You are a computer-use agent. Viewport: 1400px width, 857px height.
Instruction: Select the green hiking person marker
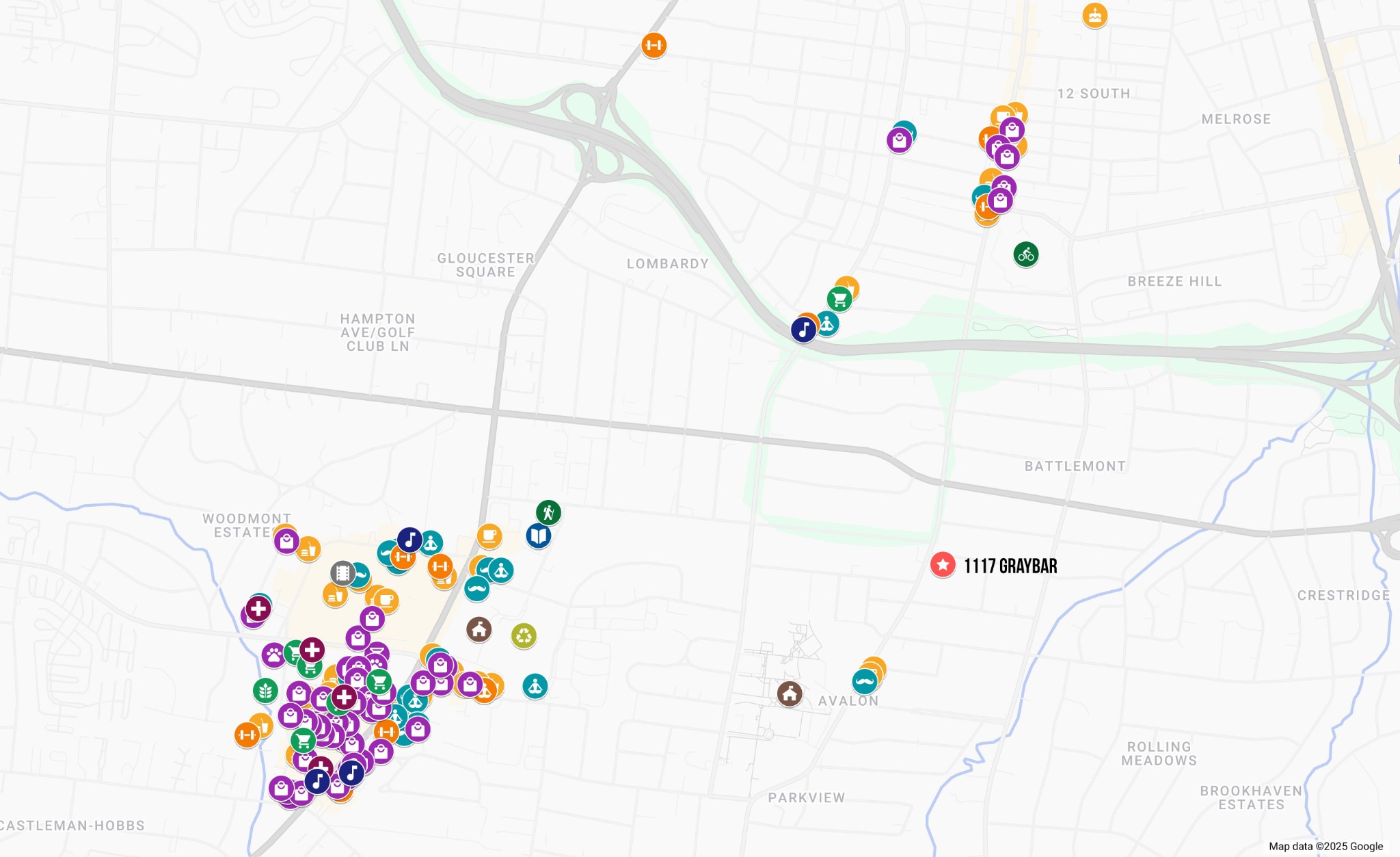[x=548, y=512]
